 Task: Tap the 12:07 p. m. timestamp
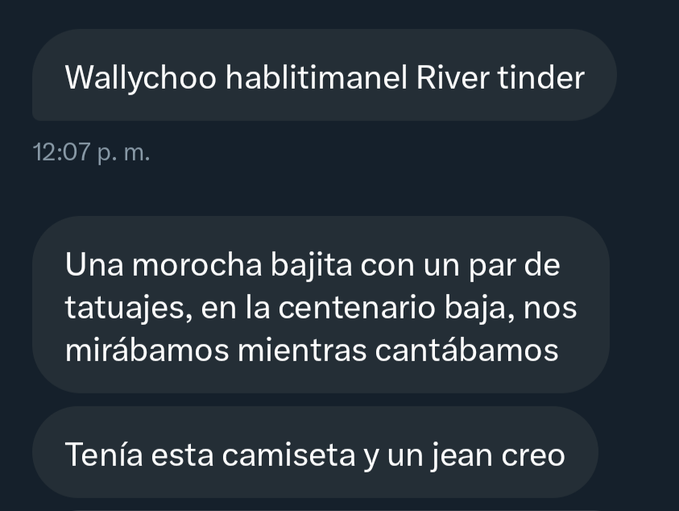pos(91,152)
